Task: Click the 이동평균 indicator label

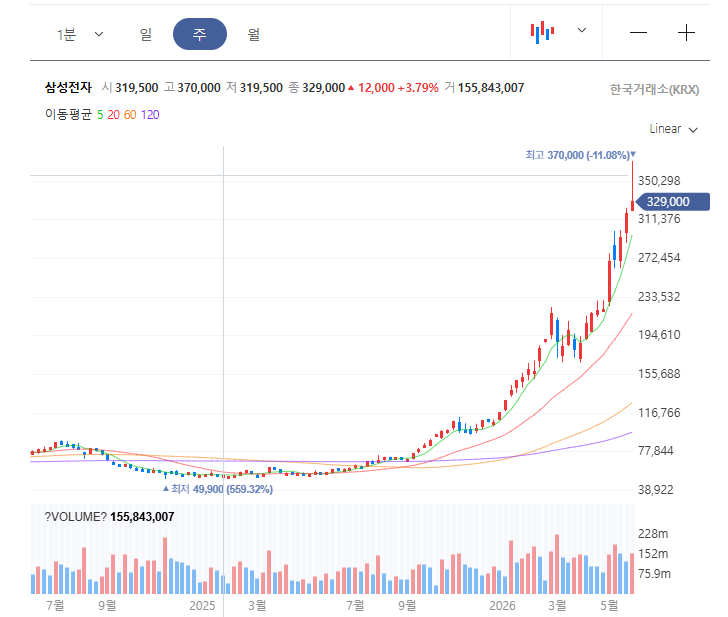Action: pyautogui.click(x=68, y=114)
